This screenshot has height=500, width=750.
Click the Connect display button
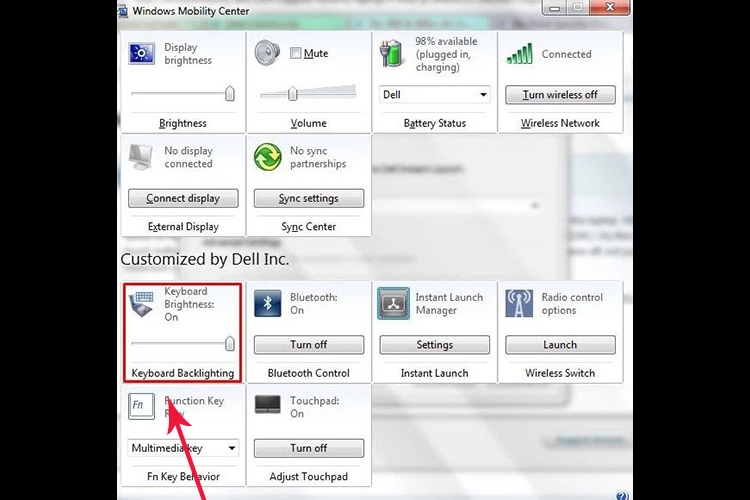pyautogui.click(x=183, y=198)
